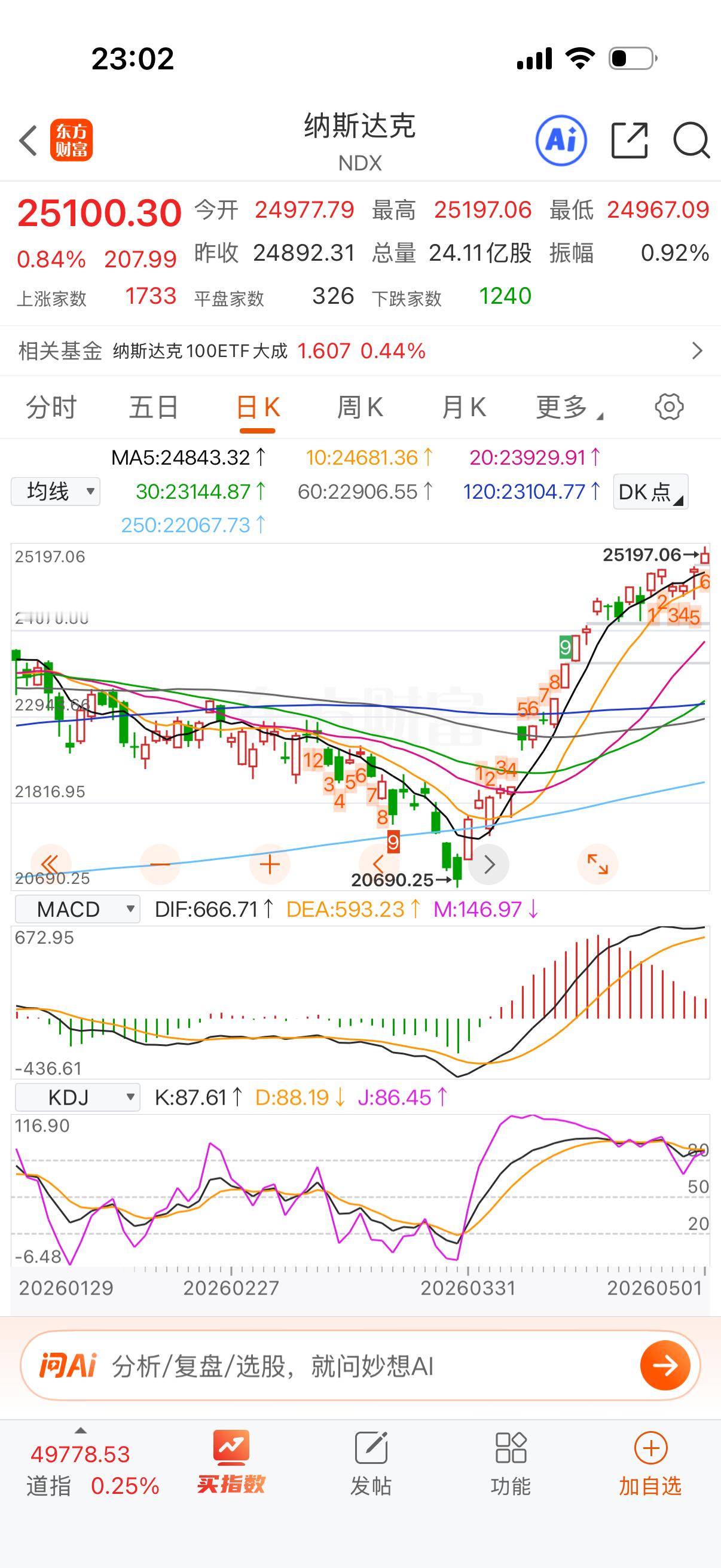The height and width of the screenshot is (1568, 721).
Task: Open the DK点 dropdown
Action: tap(650, 491)
